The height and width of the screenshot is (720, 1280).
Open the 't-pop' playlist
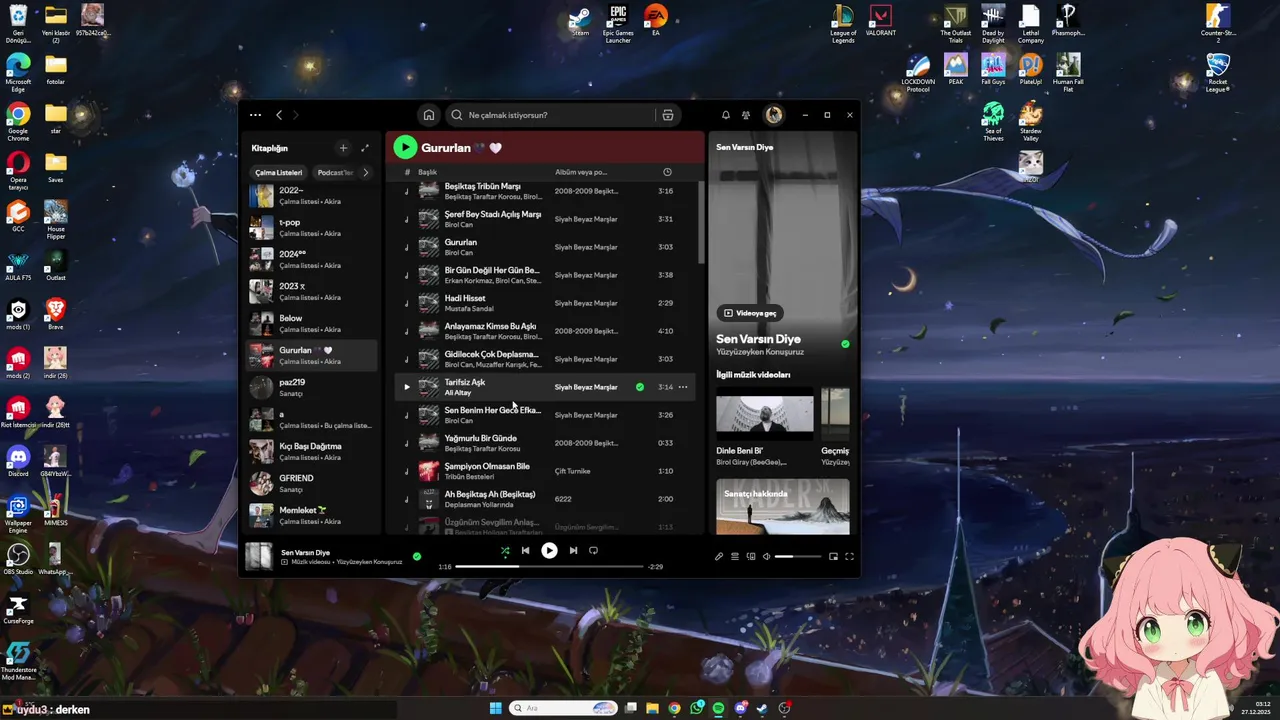(x=312, y=227)
